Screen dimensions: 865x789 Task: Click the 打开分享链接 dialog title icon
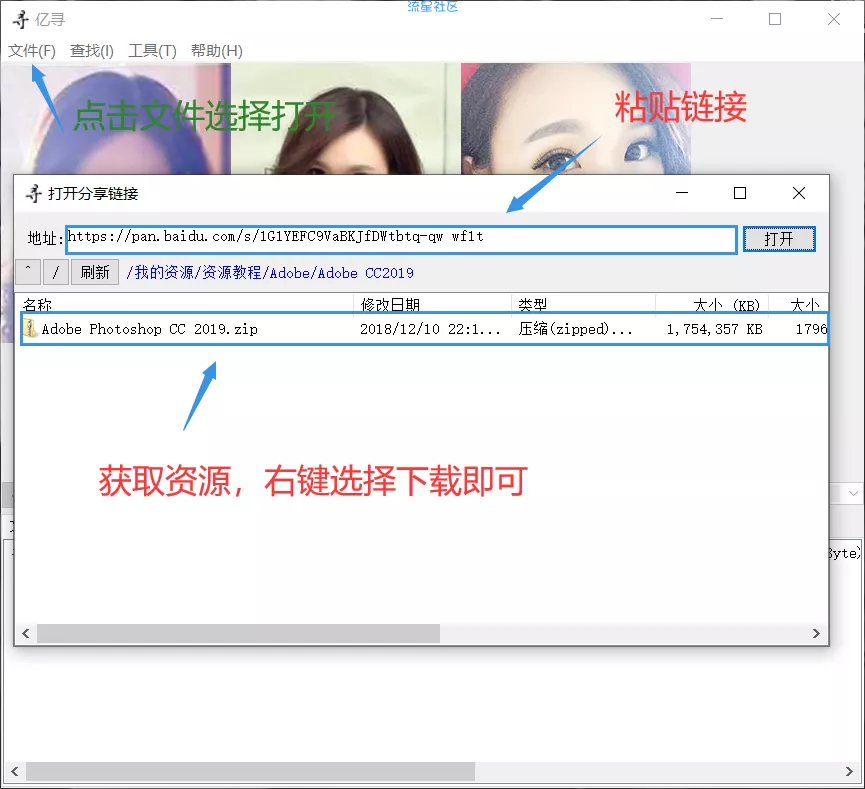34,194
